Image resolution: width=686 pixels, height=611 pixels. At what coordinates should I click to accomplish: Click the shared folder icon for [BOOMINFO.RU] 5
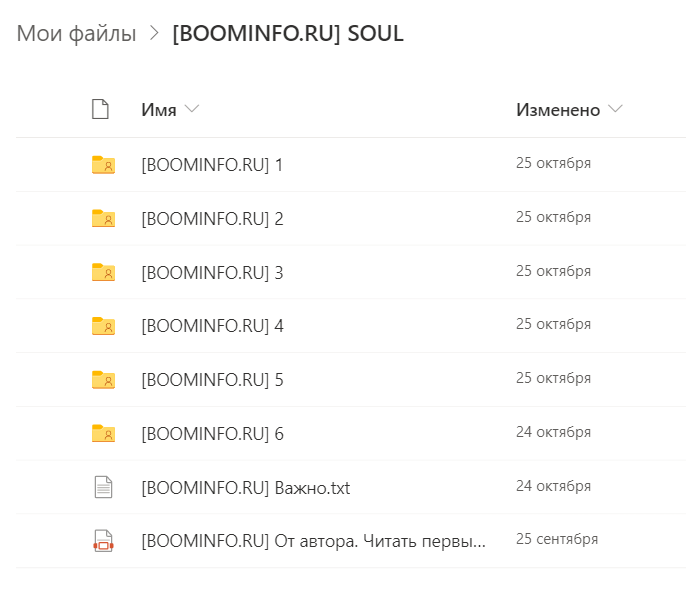tap(103, 380)
